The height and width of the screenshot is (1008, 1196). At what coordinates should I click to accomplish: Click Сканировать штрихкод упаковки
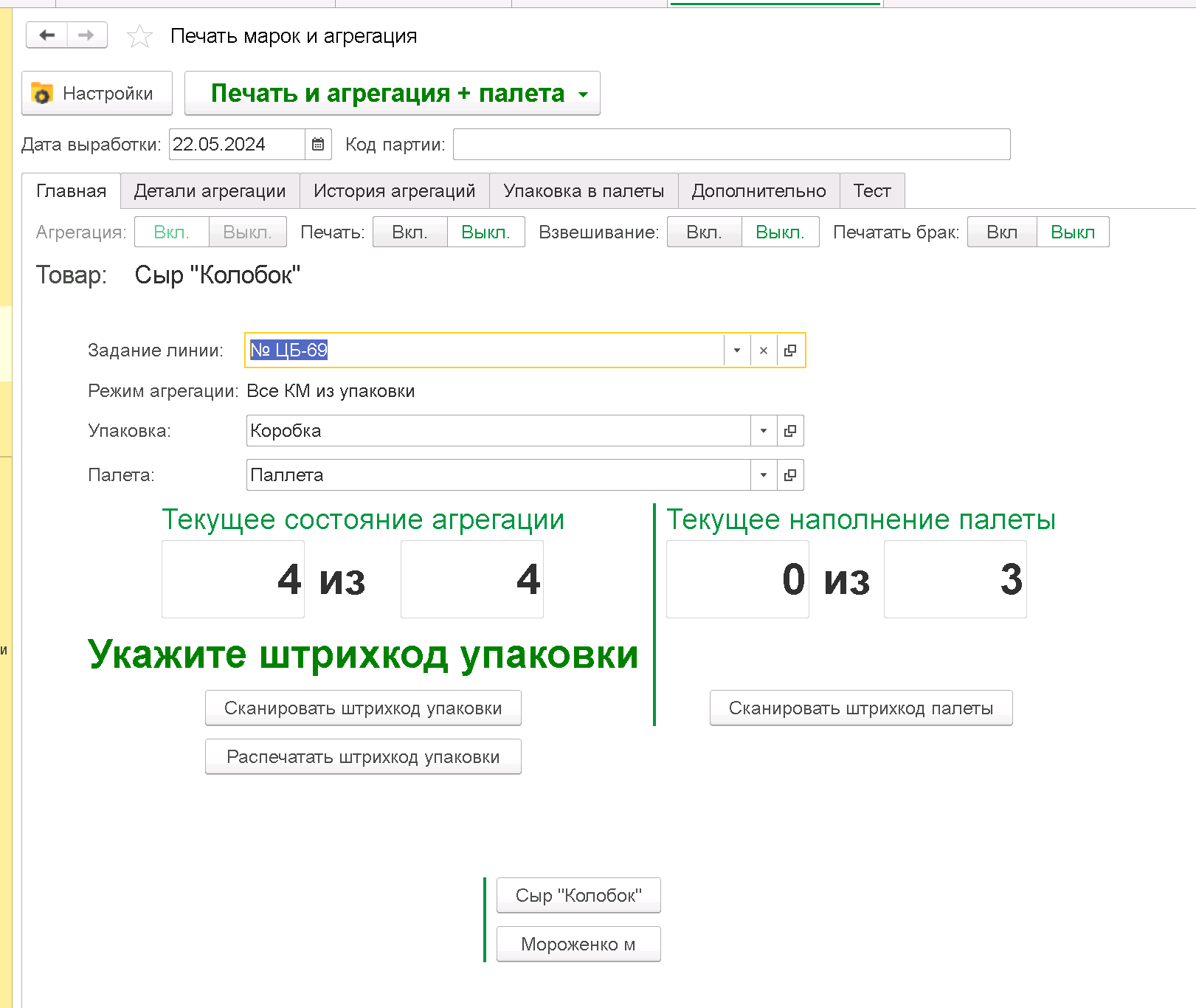click(363, 708)
